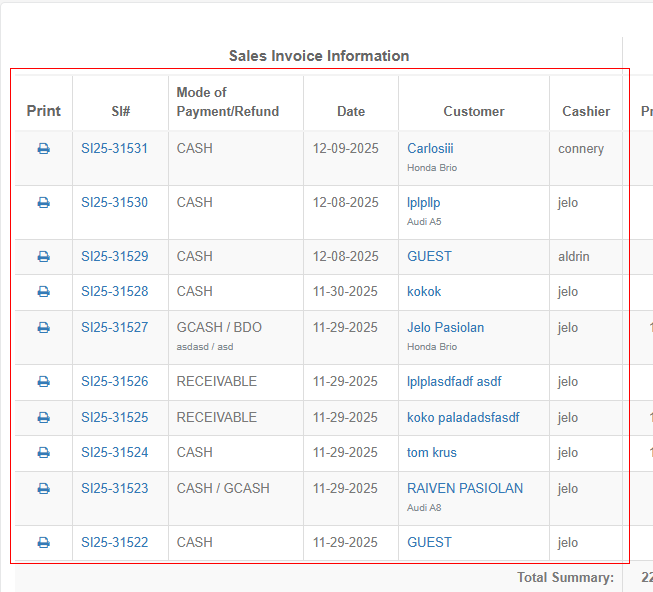This screenshot has width=653, height=592.
Task: Select customer koko paladadsfasdf
Action: (x=462, y=418)
